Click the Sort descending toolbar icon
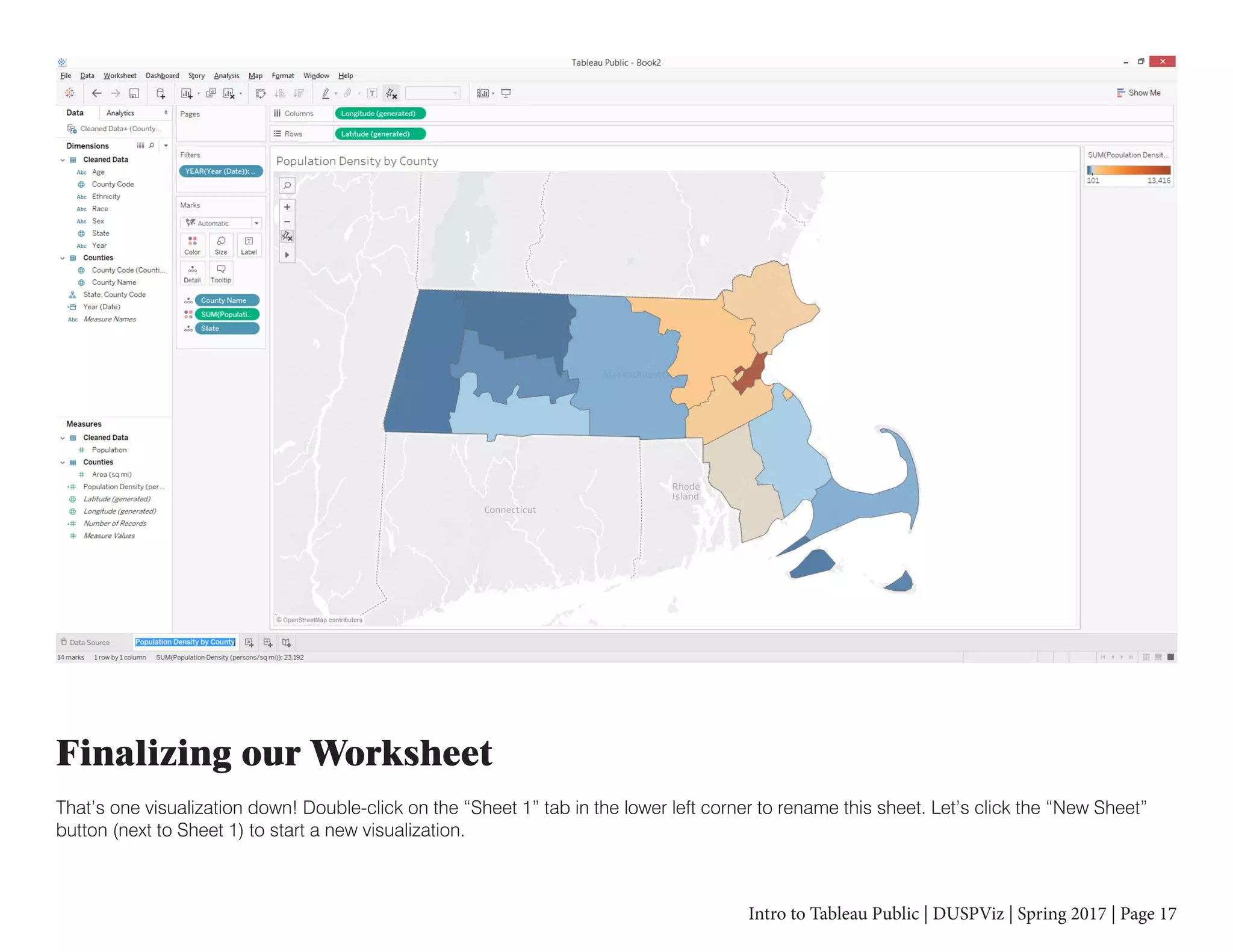Image resolution: width=1233 pixels, height=952 pixels. (x=299, y=93)
